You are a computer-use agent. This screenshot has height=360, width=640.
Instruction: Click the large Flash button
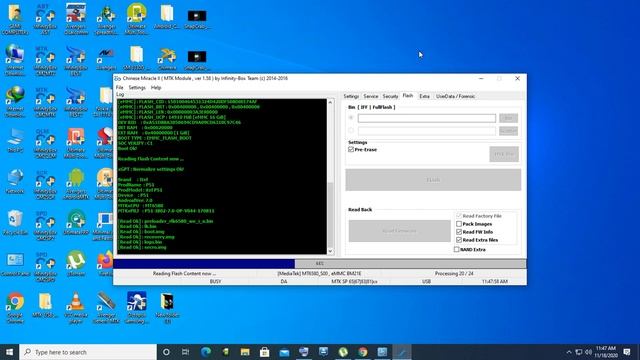click(x=433, y=180)
